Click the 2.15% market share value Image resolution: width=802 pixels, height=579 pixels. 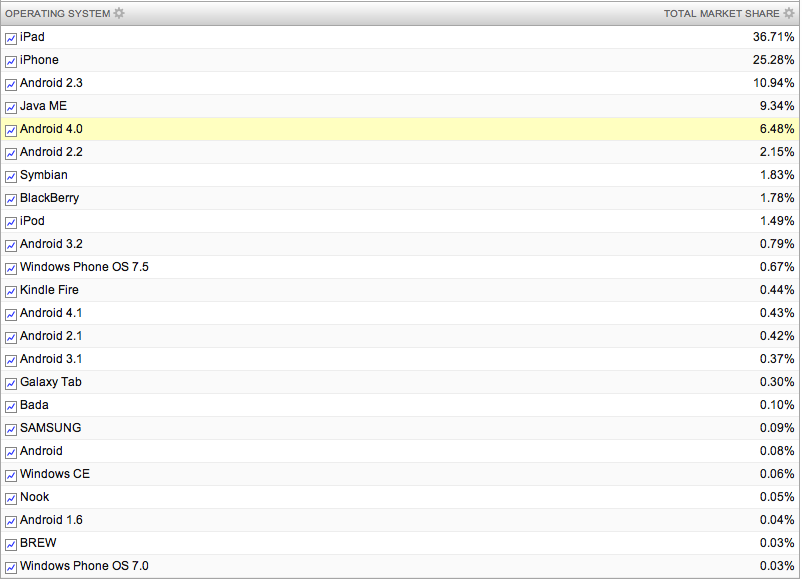(x=777, y=152)
